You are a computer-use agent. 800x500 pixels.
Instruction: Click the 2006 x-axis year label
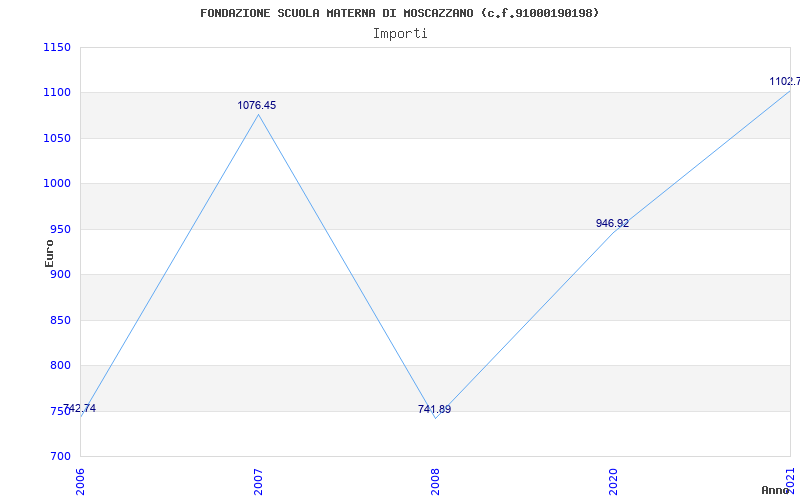(80, 481)
